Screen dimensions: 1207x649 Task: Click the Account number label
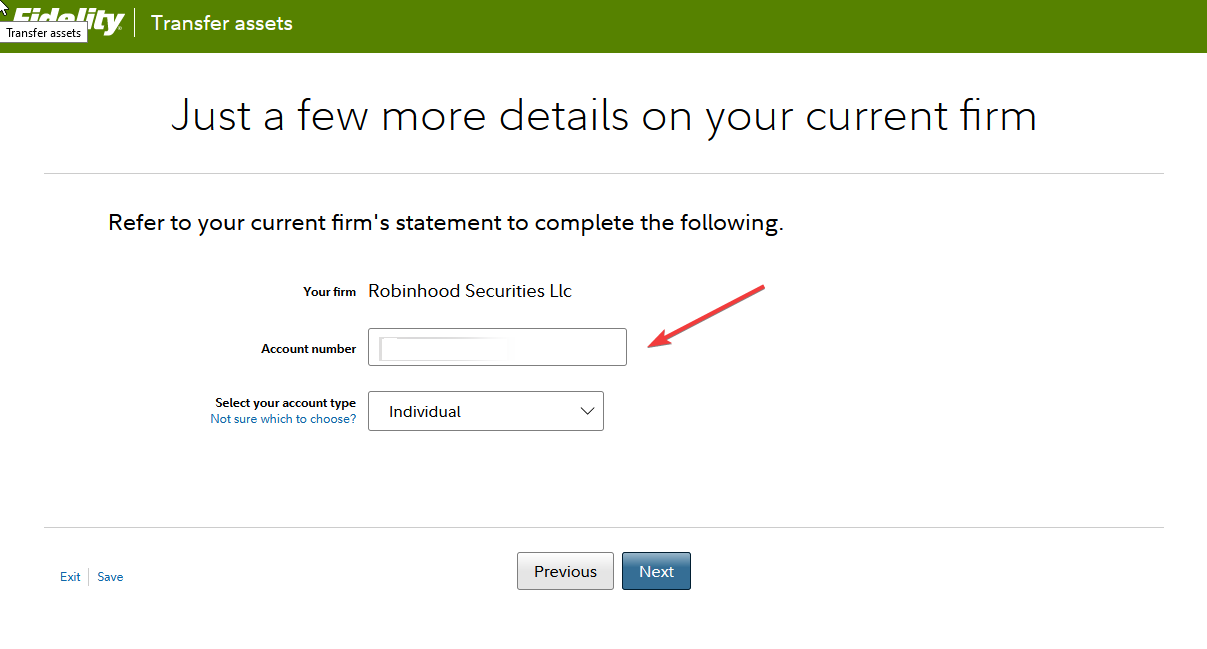pos(308,349)
